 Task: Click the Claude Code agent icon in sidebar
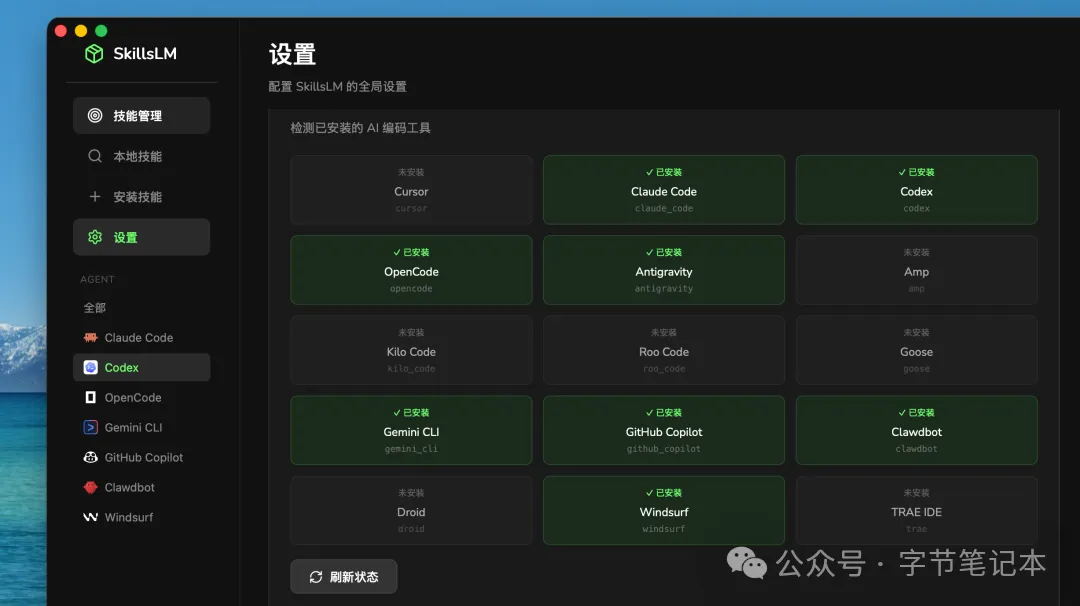[x=90, y=337]
